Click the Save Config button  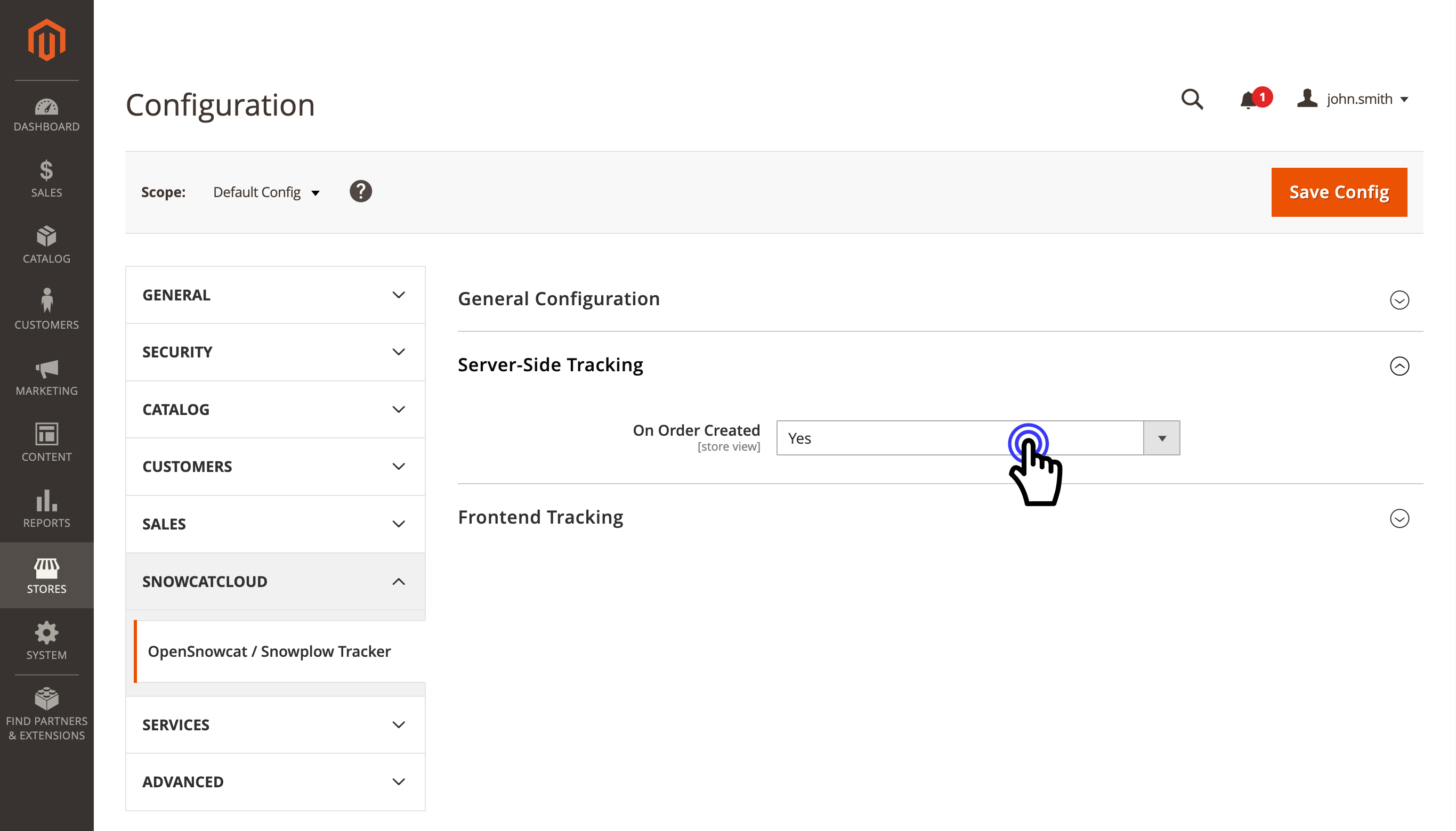1338,192
